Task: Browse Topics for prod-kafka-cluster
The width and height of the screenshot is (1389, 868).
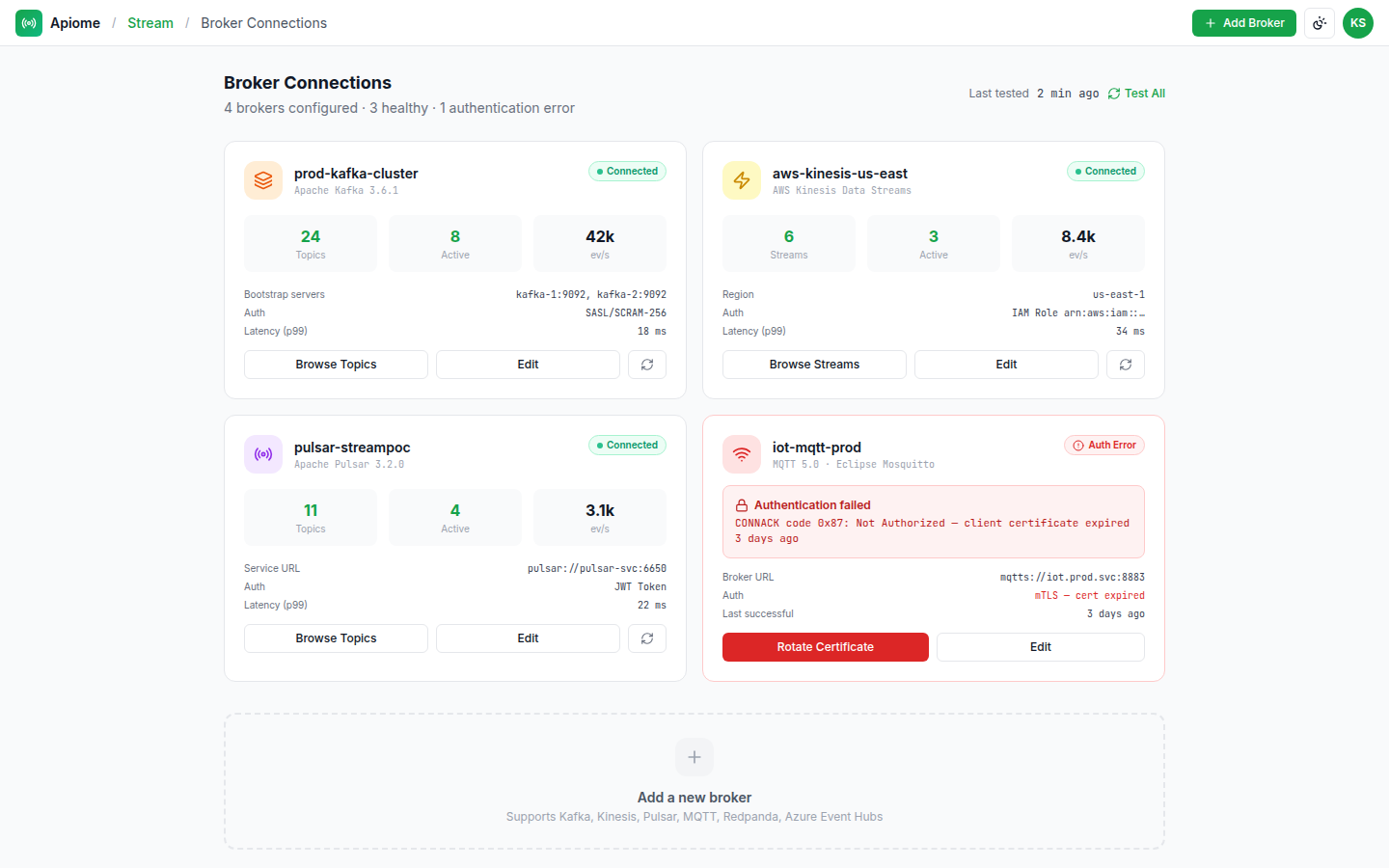Action: [x=336, y=365]
